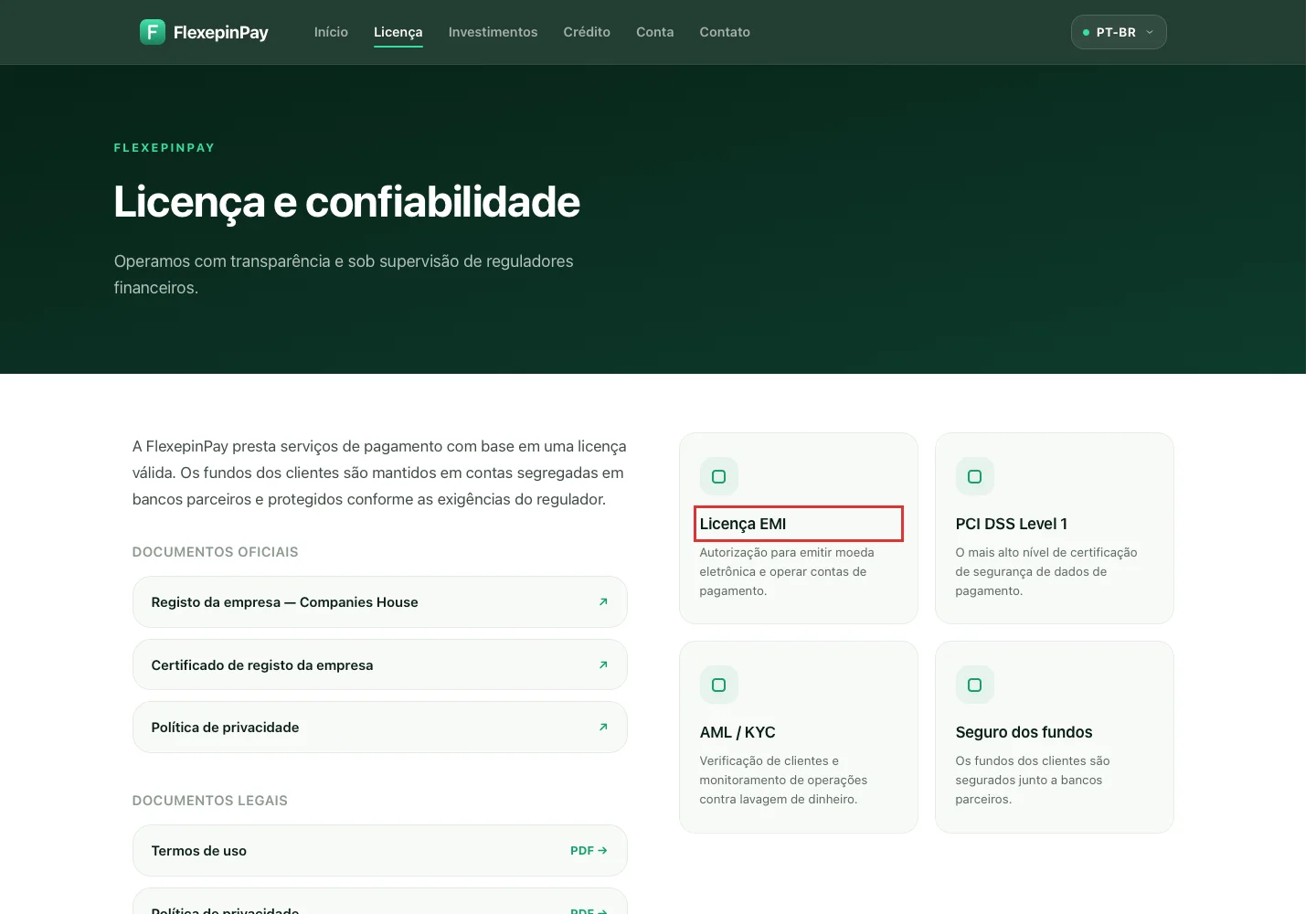Click the DOCUMENTOS LEGAIS section heading
The image size is (1316, 914).
[x=210, y=801]
